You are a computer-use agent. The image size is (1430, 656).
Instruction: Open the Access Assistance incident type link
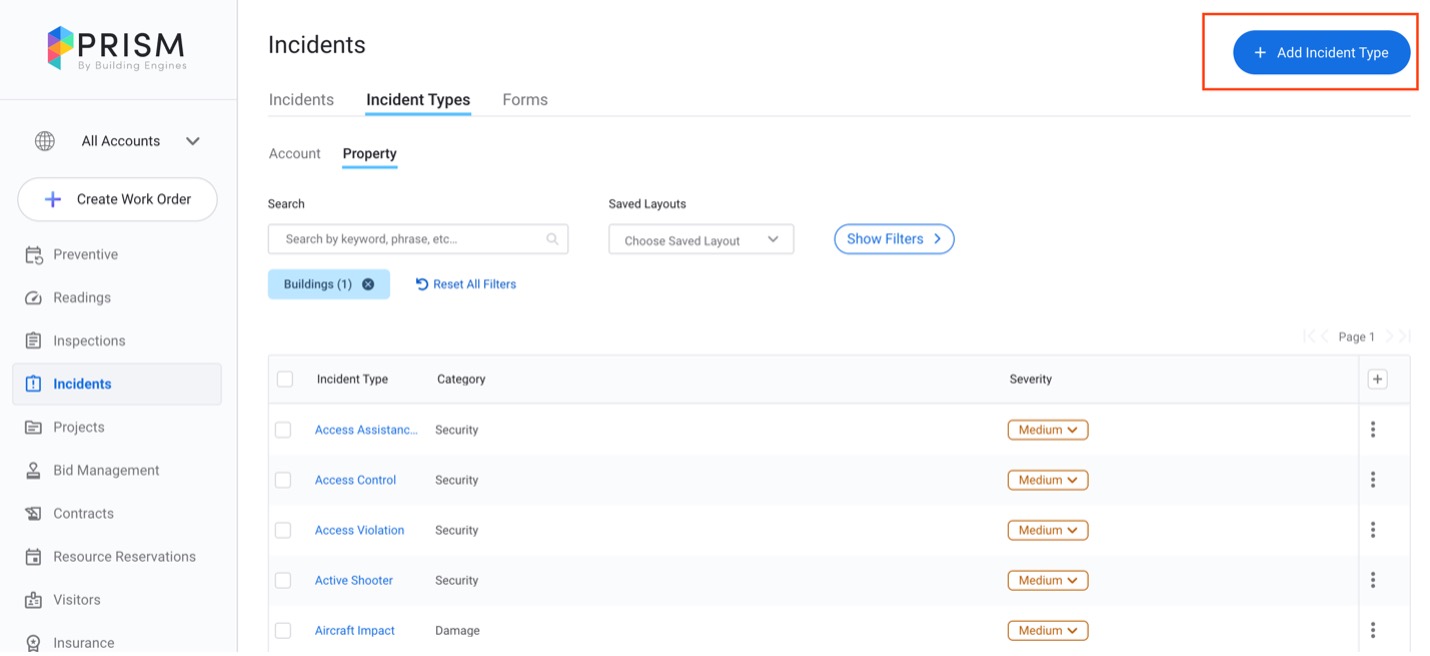pos(366,430)
